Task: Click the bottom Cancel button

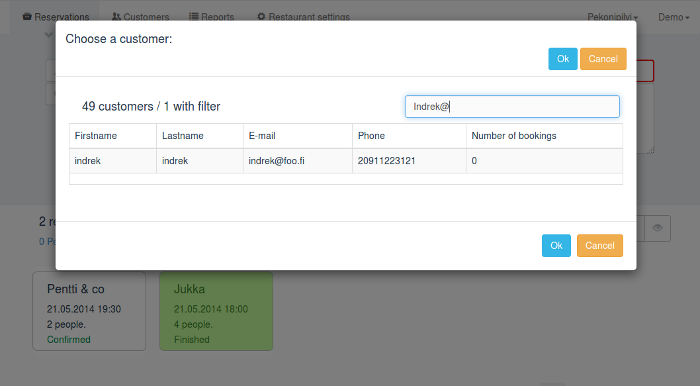Action: click(600, 245)
